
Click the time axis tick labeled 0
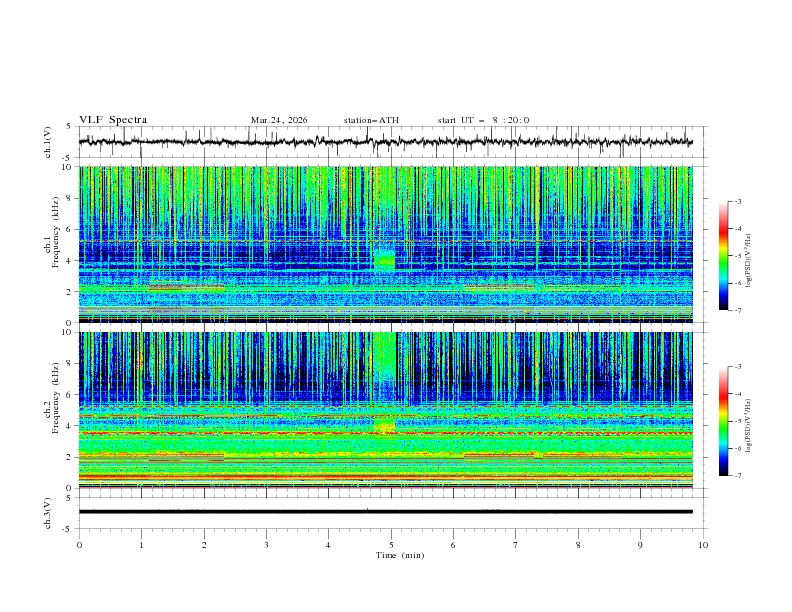pyautogui.click(x=79, y=545)
